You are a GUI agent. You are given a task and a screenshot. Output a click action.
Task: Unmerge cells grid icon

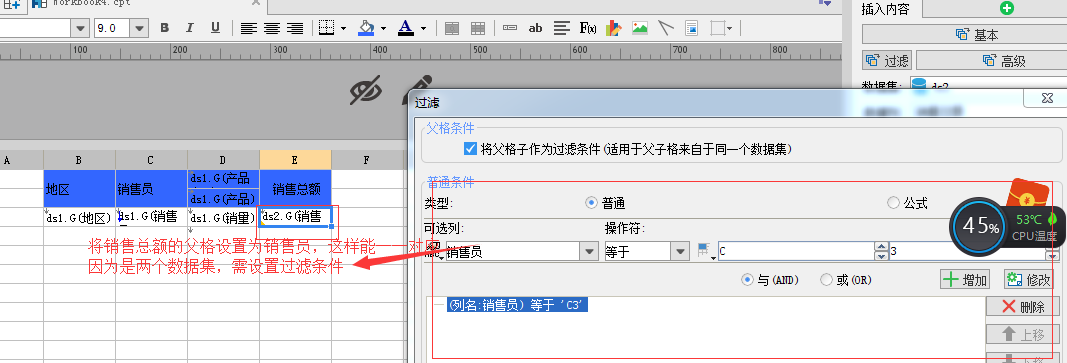click(x=478, y=28)
